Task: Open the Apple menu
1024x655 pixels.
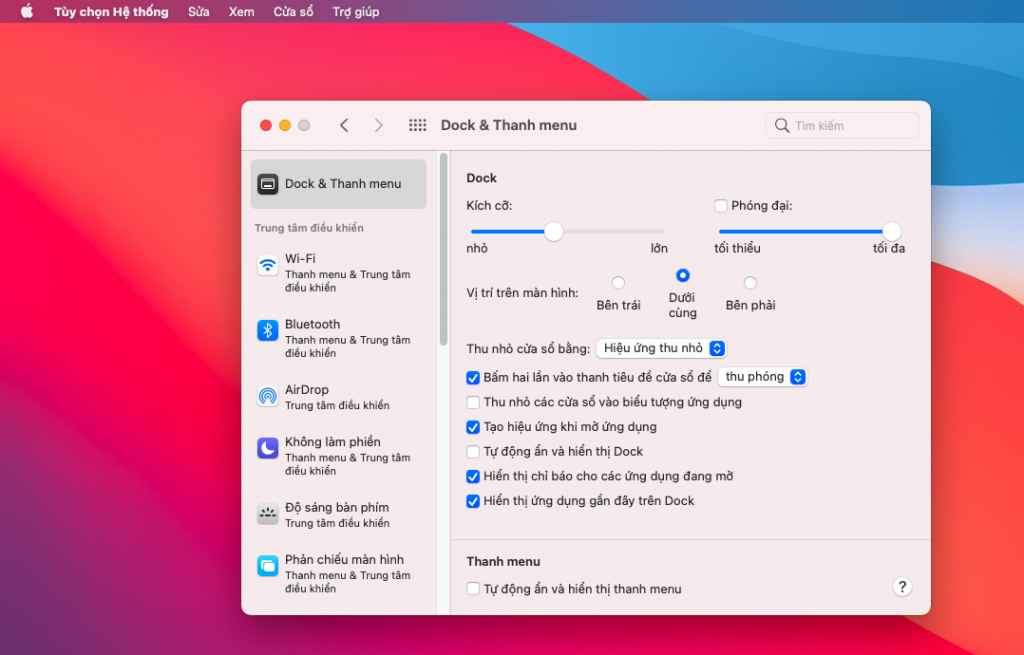Action: click(27, 11)
